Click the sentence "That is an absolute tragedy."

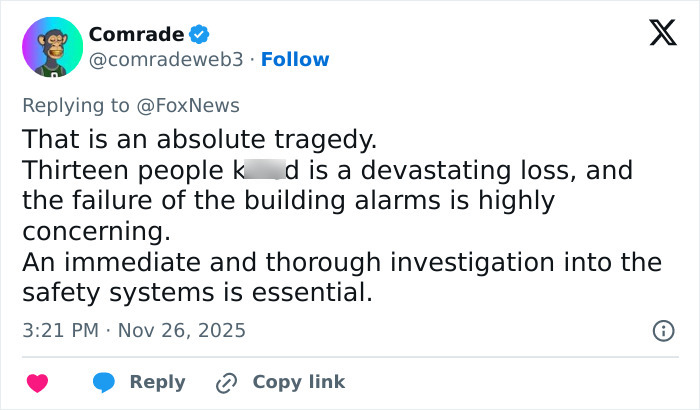coord(200,138)
